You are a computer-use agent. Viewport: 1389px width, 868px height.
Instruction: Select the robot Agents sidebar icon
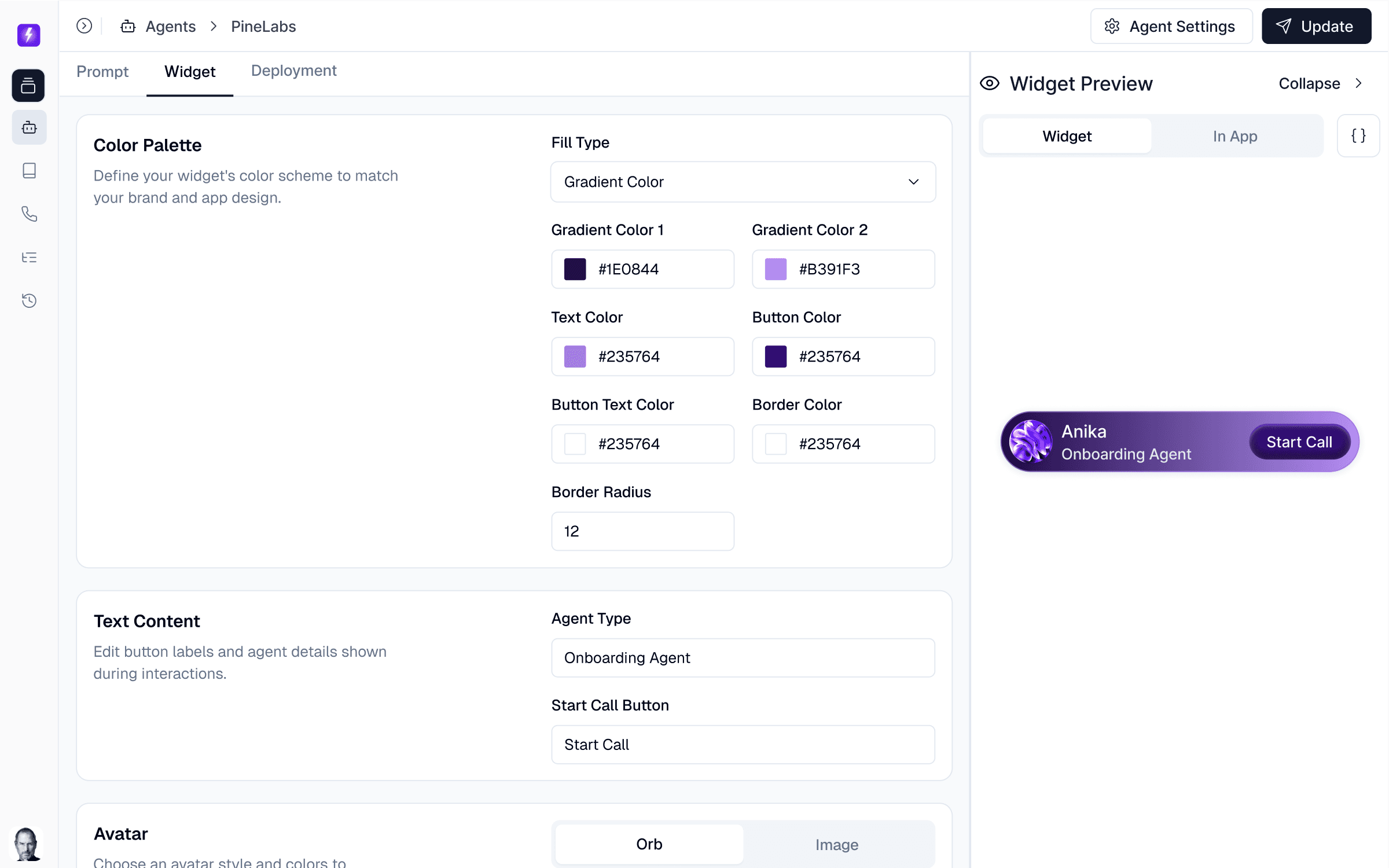(x=29, y=127)
